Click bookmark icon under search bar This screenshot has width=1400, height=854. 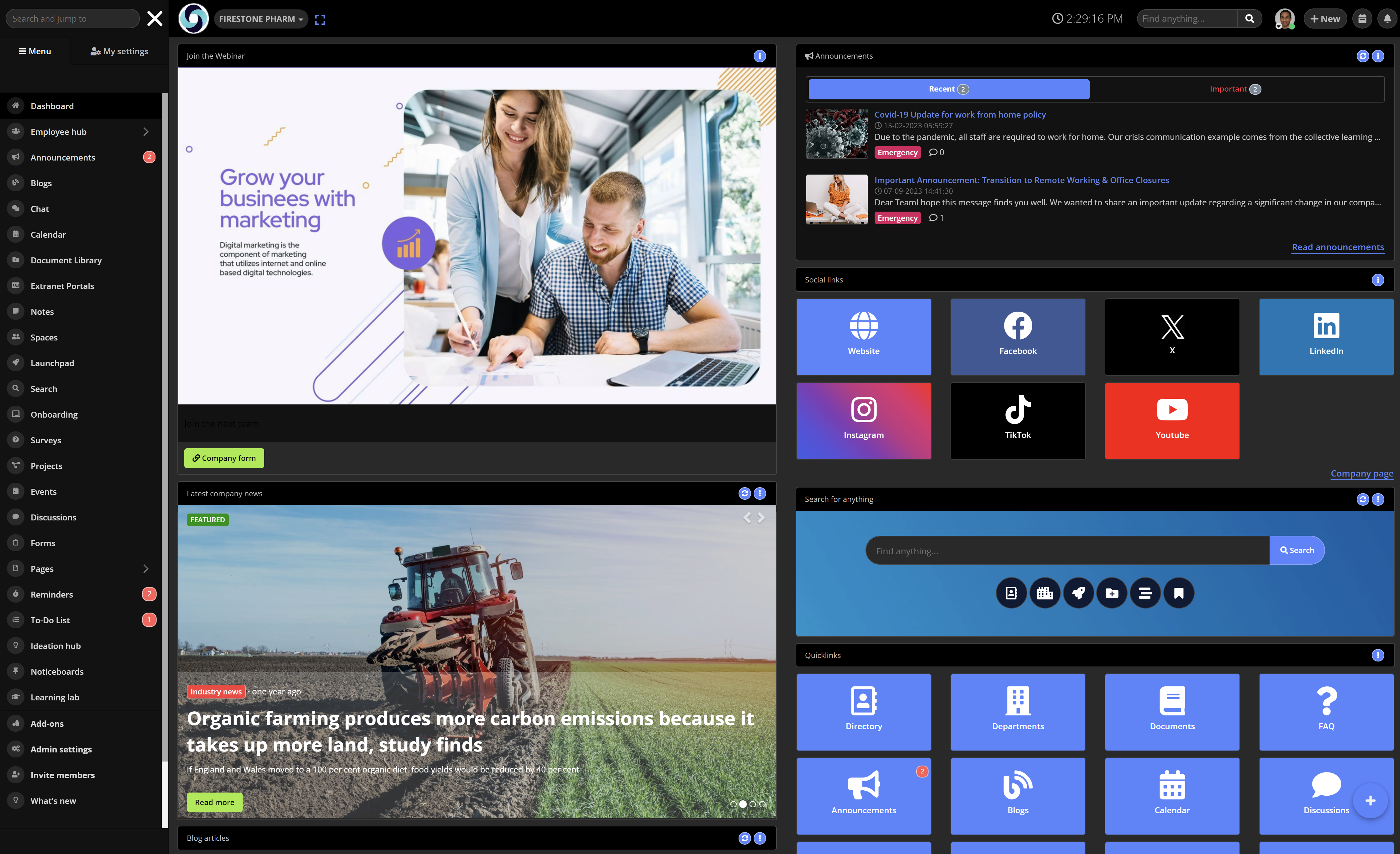coord(1179,593)
